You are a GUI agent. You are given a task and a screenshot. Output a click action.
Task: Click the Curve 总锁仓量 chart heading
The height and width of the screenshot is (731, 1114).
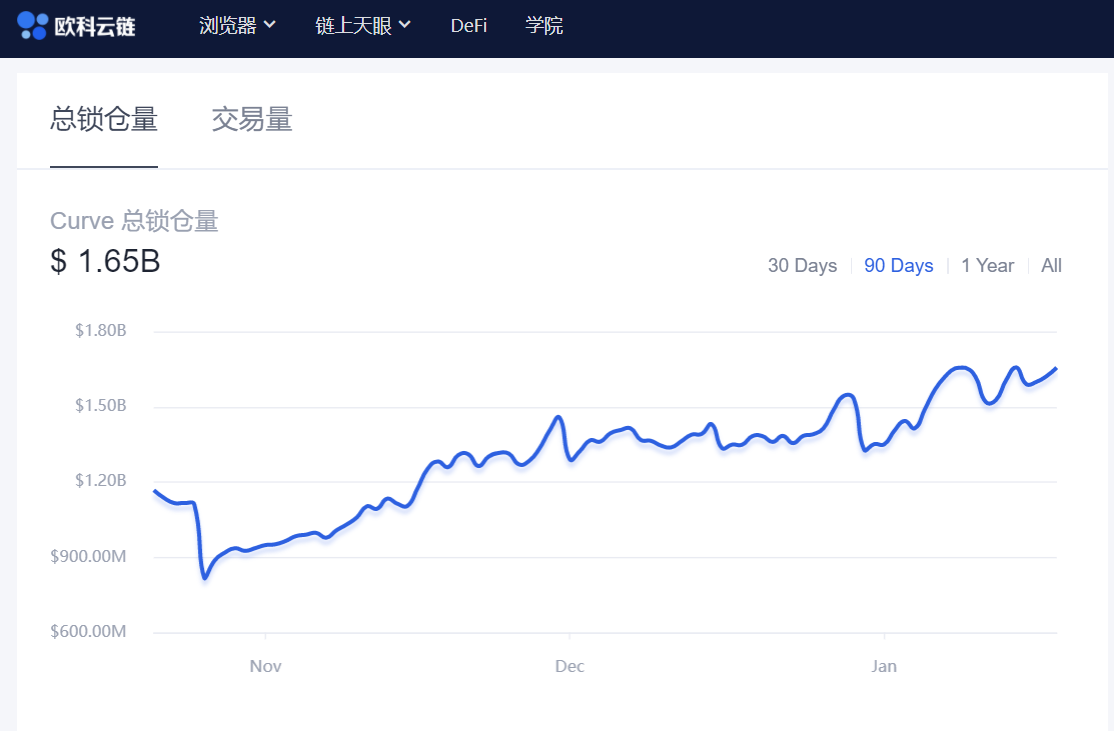click(x=134, y=221)
